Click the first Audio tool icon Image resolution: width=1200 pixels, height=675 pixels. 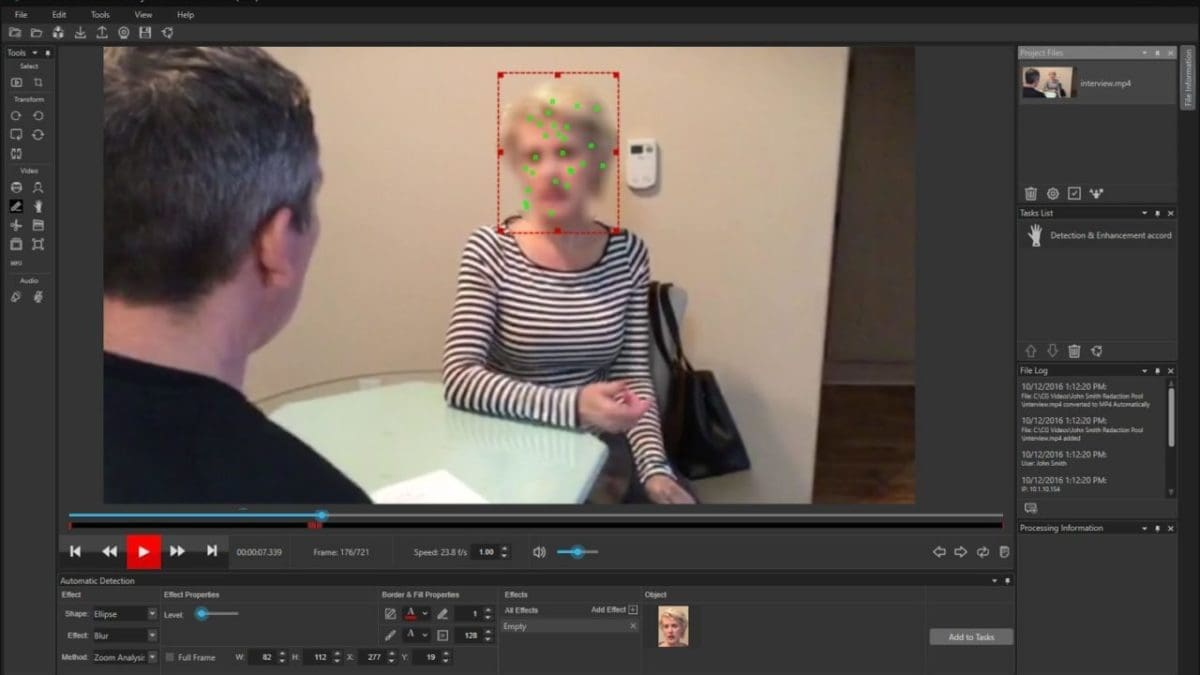coord(16,297)
